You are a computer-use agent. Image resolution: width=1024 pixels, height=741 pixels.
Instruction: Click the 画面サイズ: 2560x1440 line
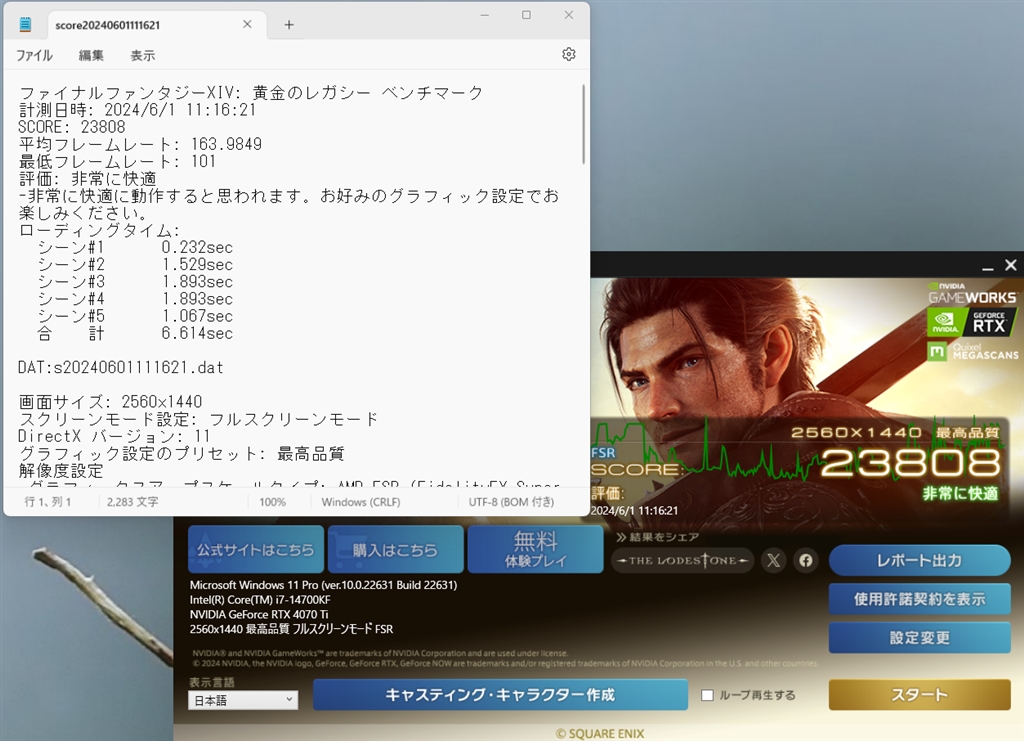tap(110, 402)
